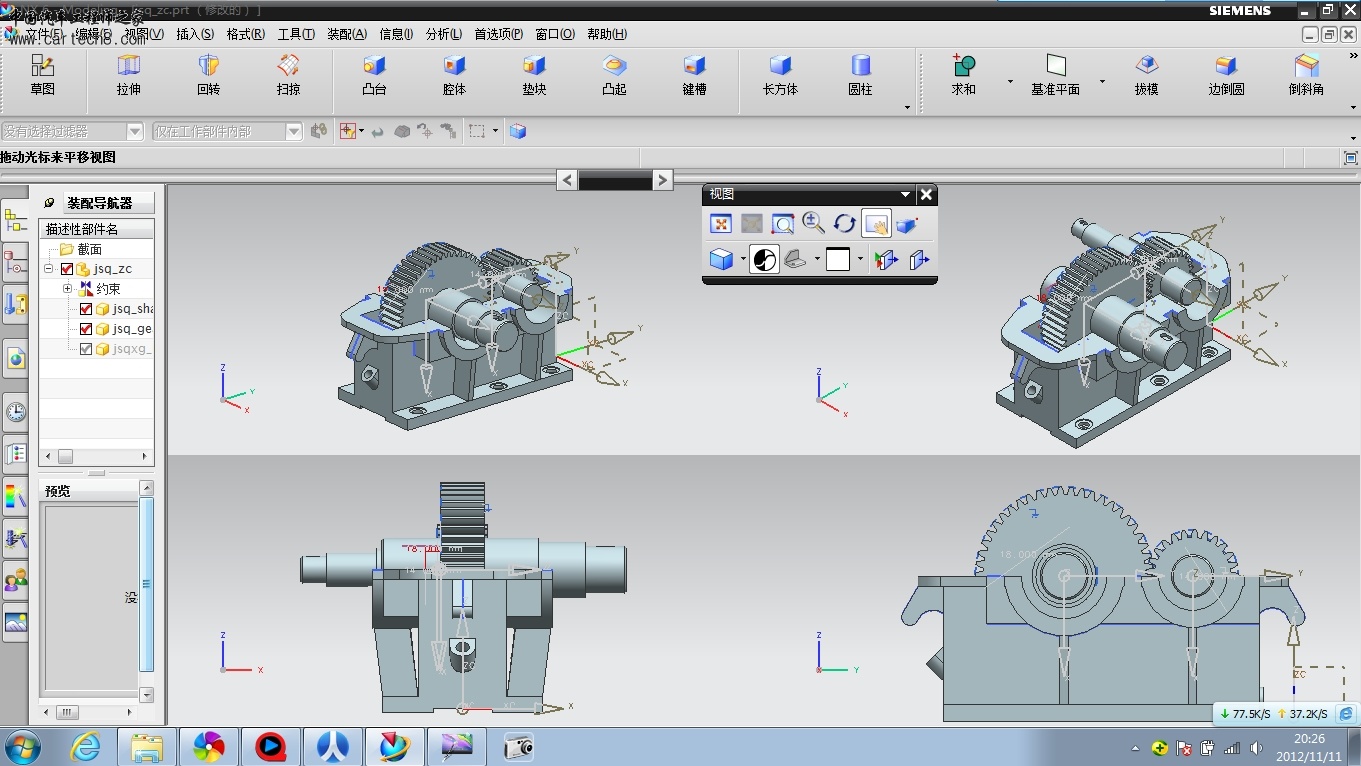Viewport: 1361px width, 766px height.
Task: Use the 拔模 draft tool
Action: pos(1146,76)
